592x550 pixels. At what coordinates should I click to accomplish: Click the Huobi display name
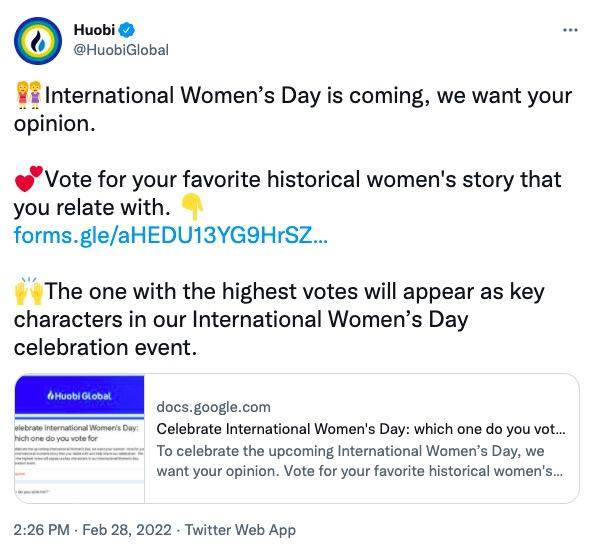tap(94, 30)
